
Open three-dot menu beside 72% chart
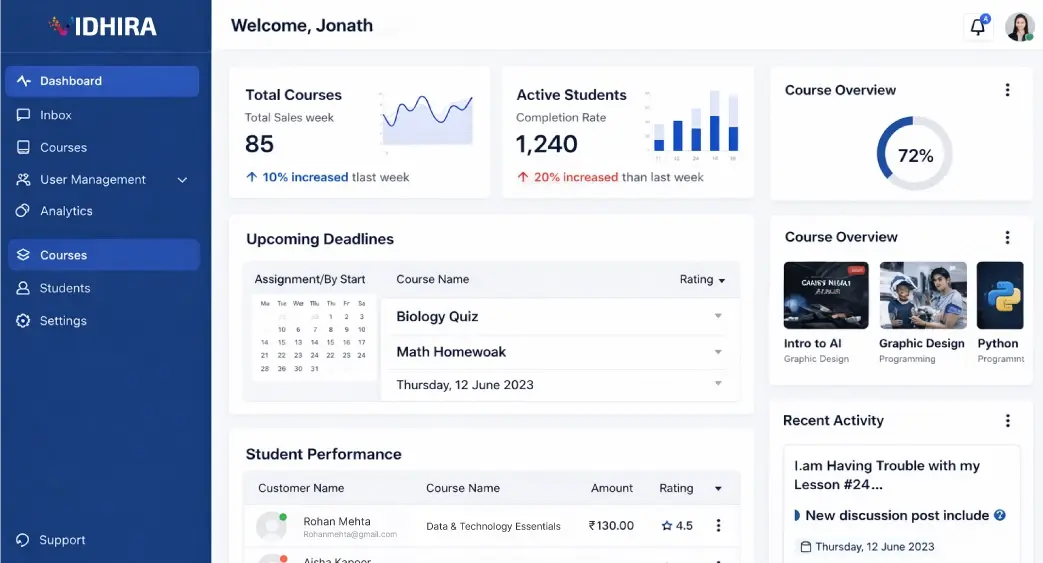point(1007,90)
